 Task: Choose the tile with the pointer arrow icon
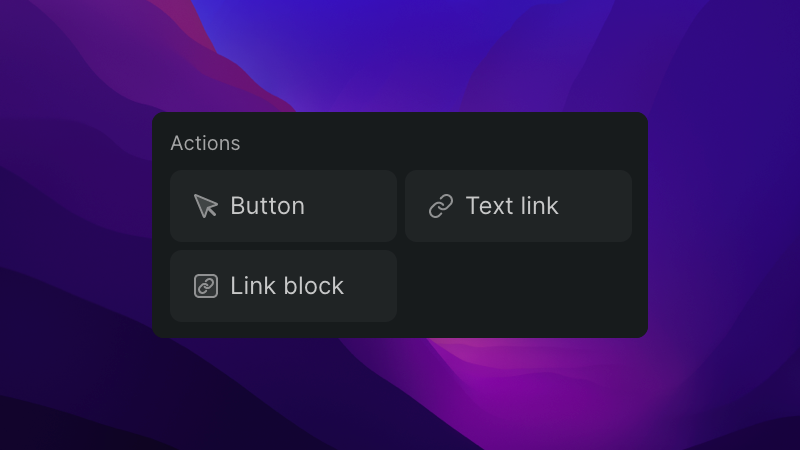pos(283,206)
